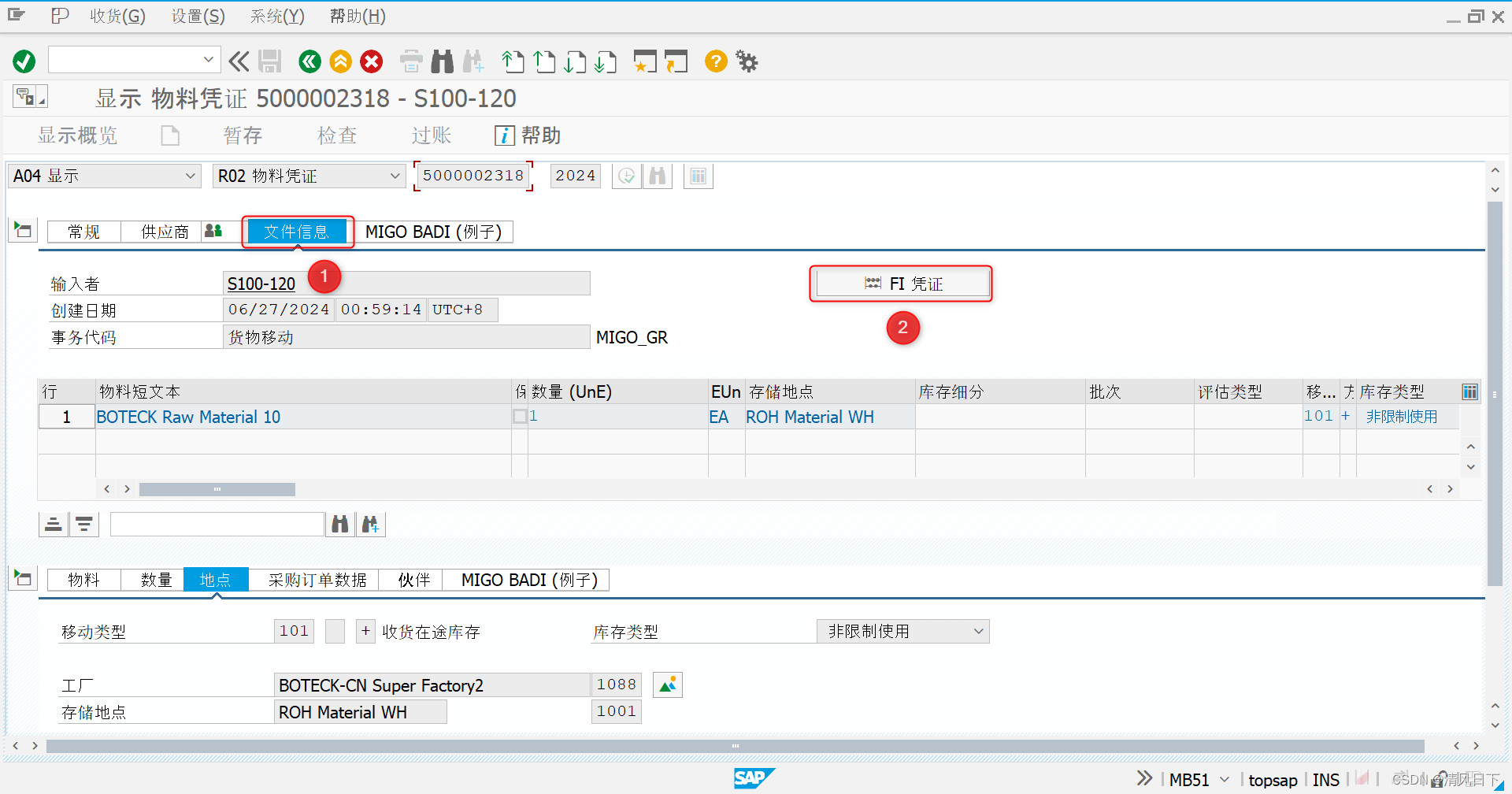
Task: Open the S100-120 user link
Action: (261, 284)
